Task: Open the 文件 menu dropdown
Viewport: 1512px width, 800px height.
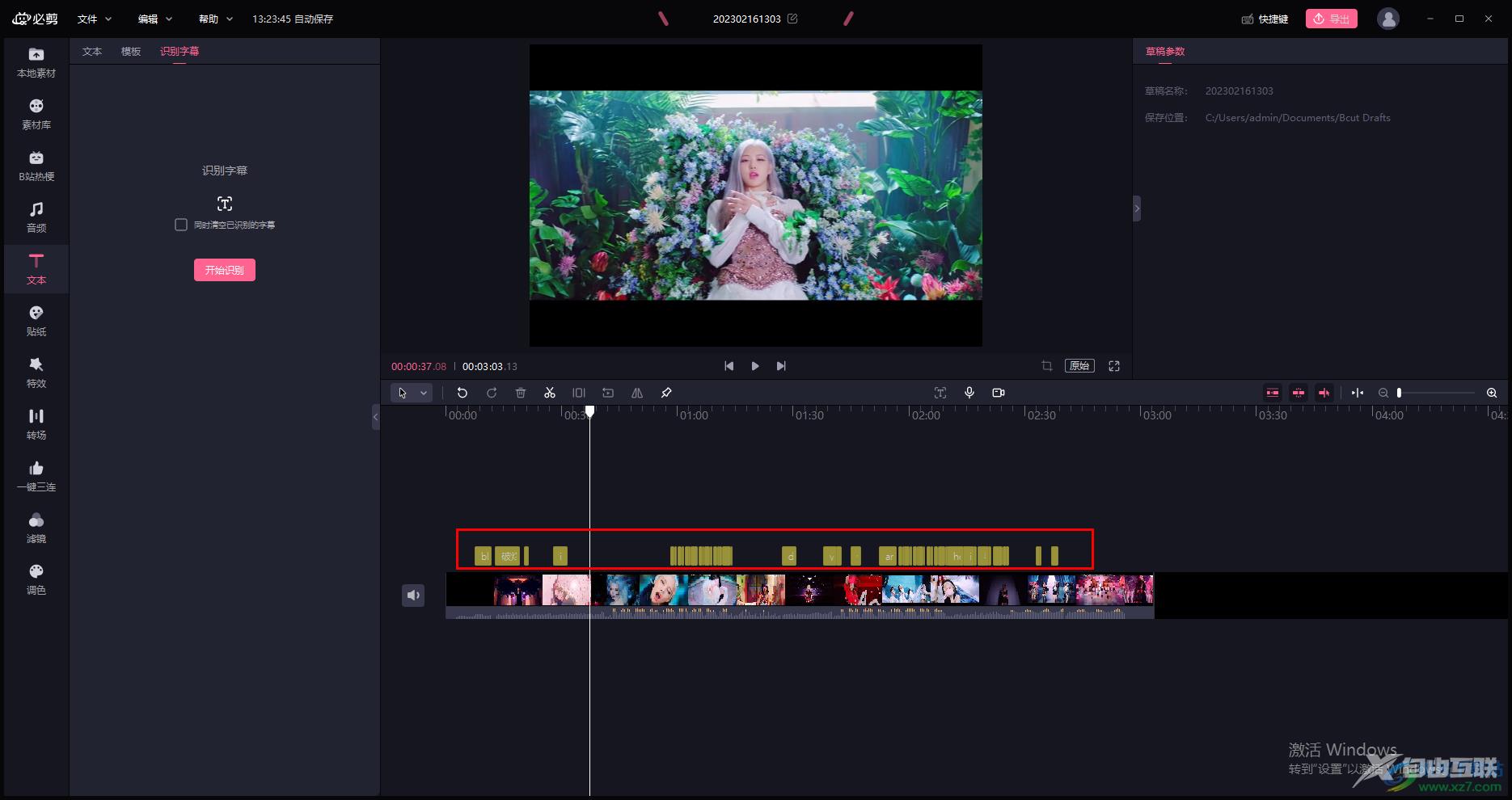Action: tap(95, 19)
